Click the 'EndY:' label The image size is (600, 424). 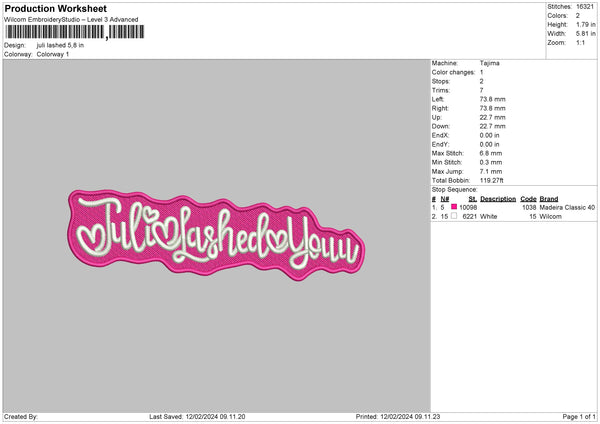440,144
